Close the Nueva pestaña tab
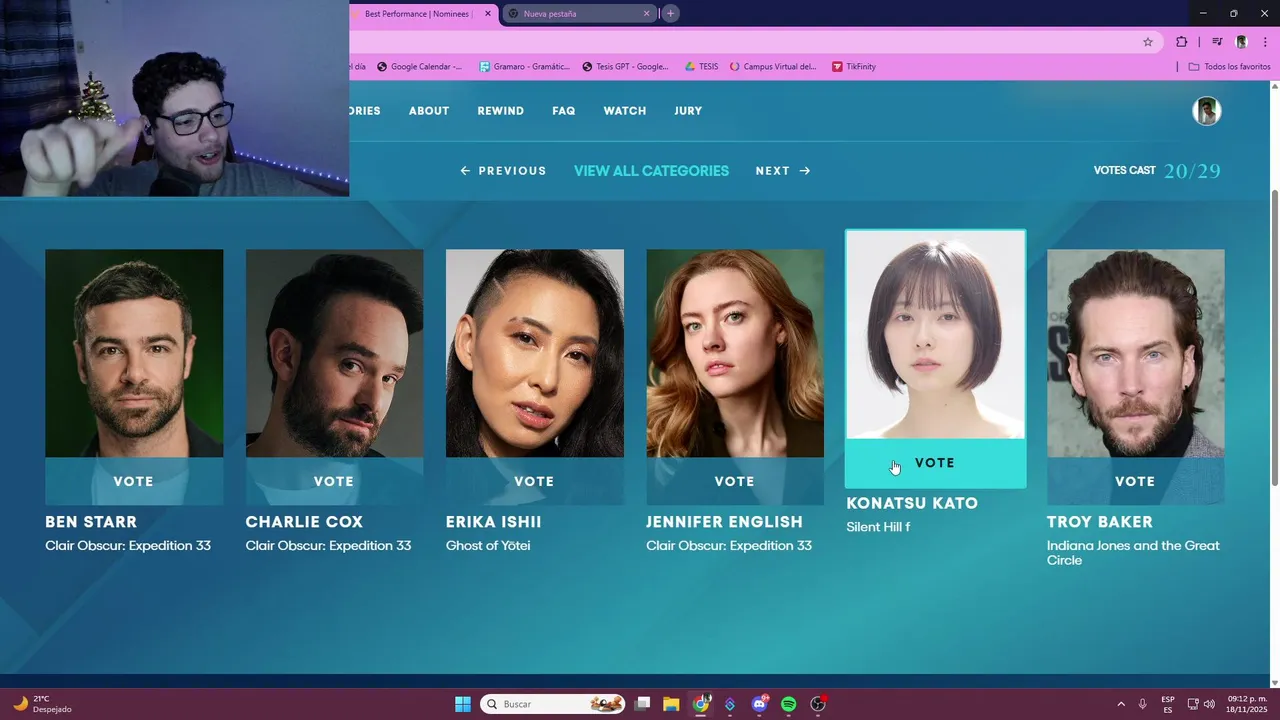This screenshot has height=720, width=1280. click(x=646, y=14)
